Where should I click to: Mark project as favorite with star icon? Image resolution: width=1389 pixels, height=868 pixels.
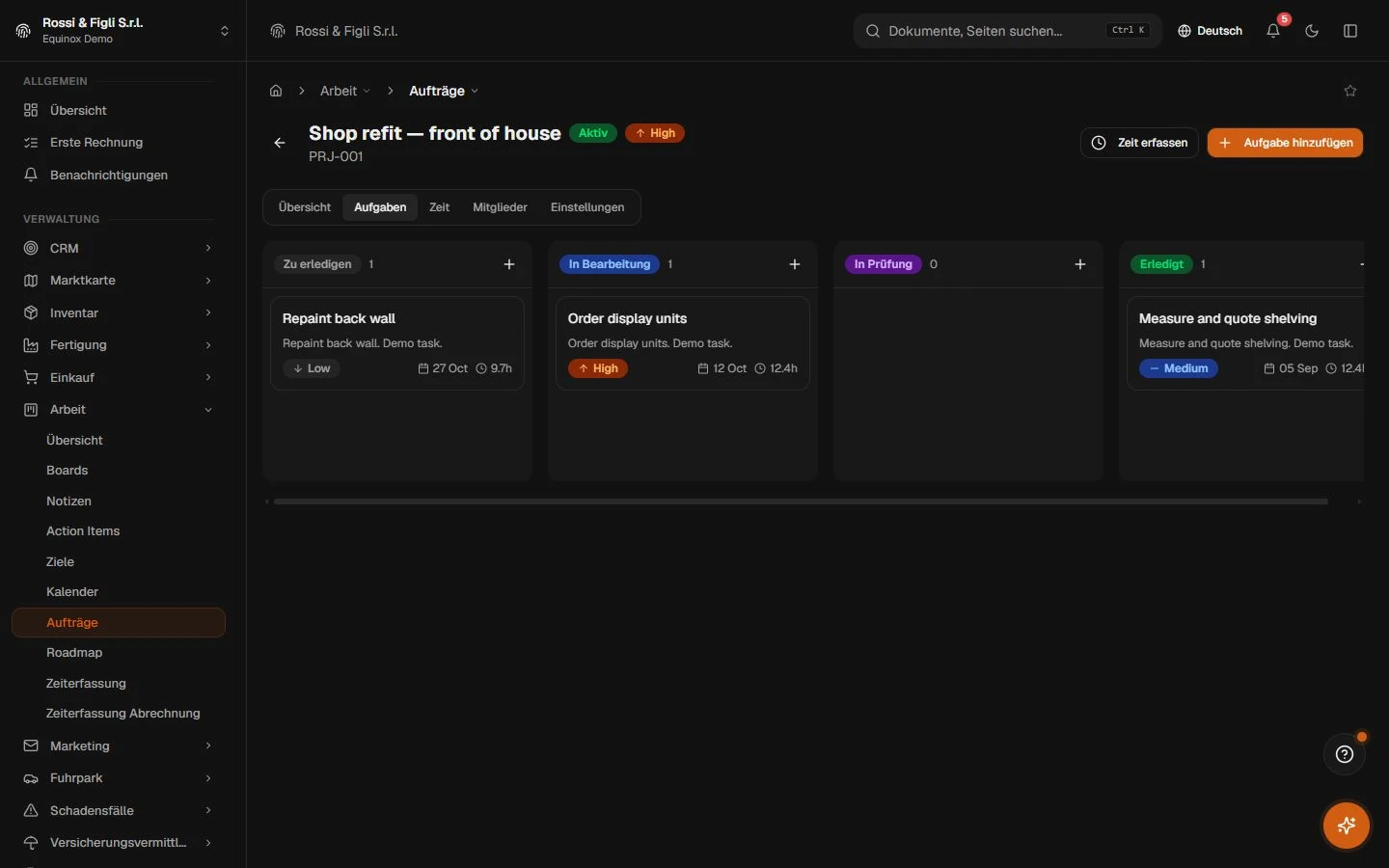[1350, 91]
